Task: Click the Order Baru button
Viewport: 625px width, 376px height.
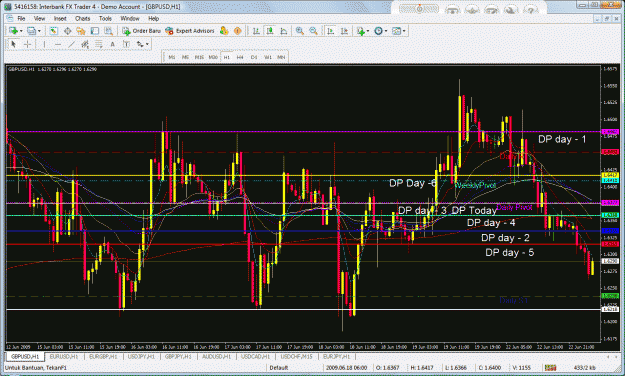Action: (x=142, y=31)
